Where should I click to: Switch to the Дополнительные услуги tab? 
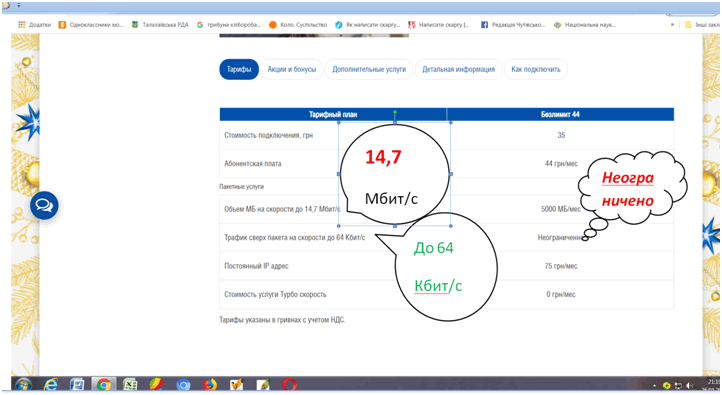[x=369, y=69]
